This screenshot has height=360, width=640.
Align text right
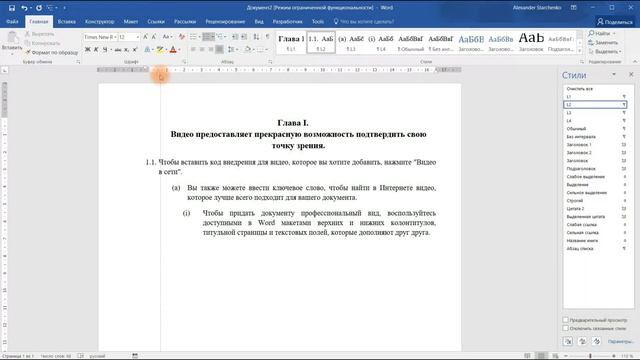point(211,49)
